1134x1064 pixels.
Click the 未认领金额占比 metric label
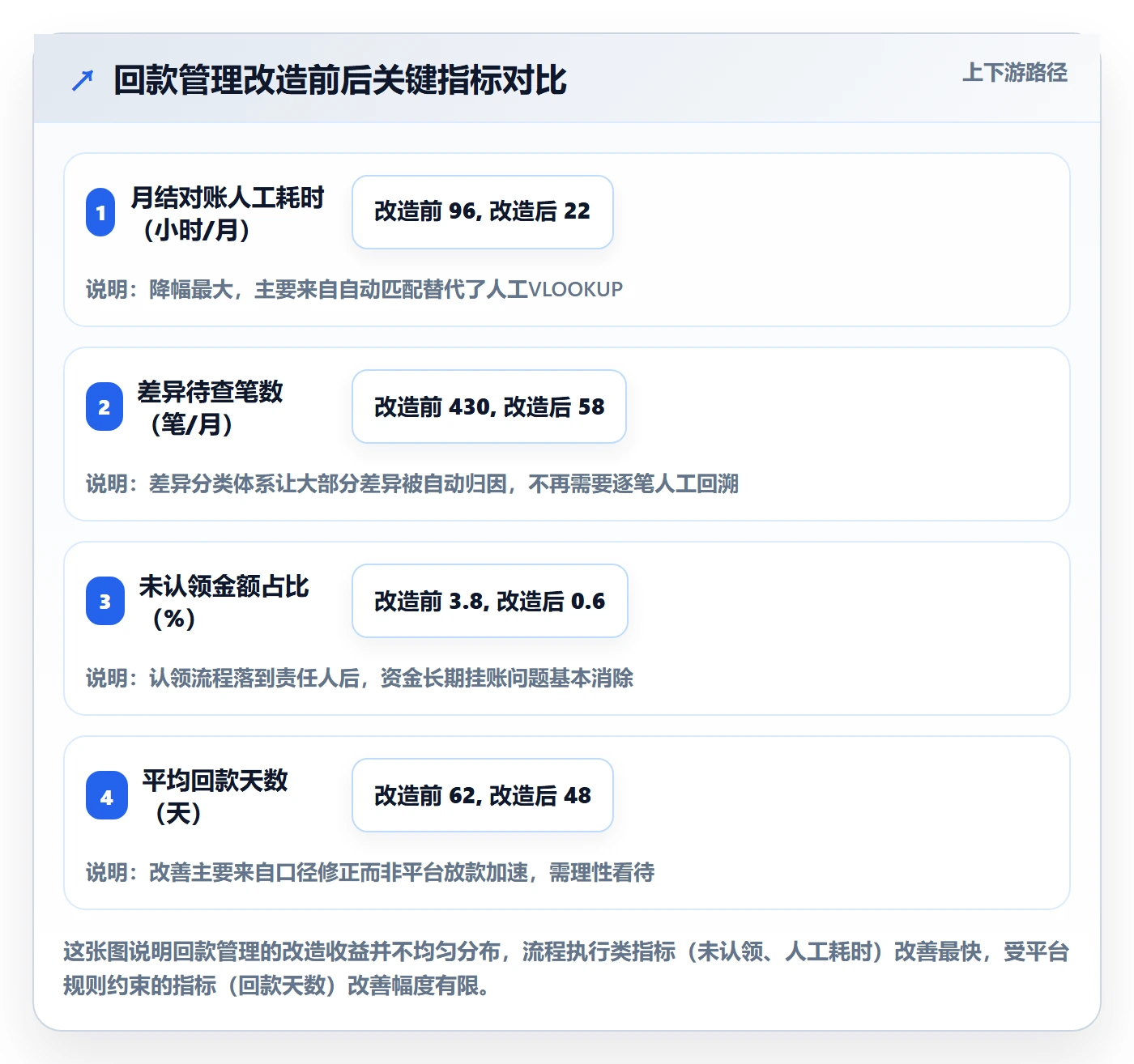tap(224, 602)
